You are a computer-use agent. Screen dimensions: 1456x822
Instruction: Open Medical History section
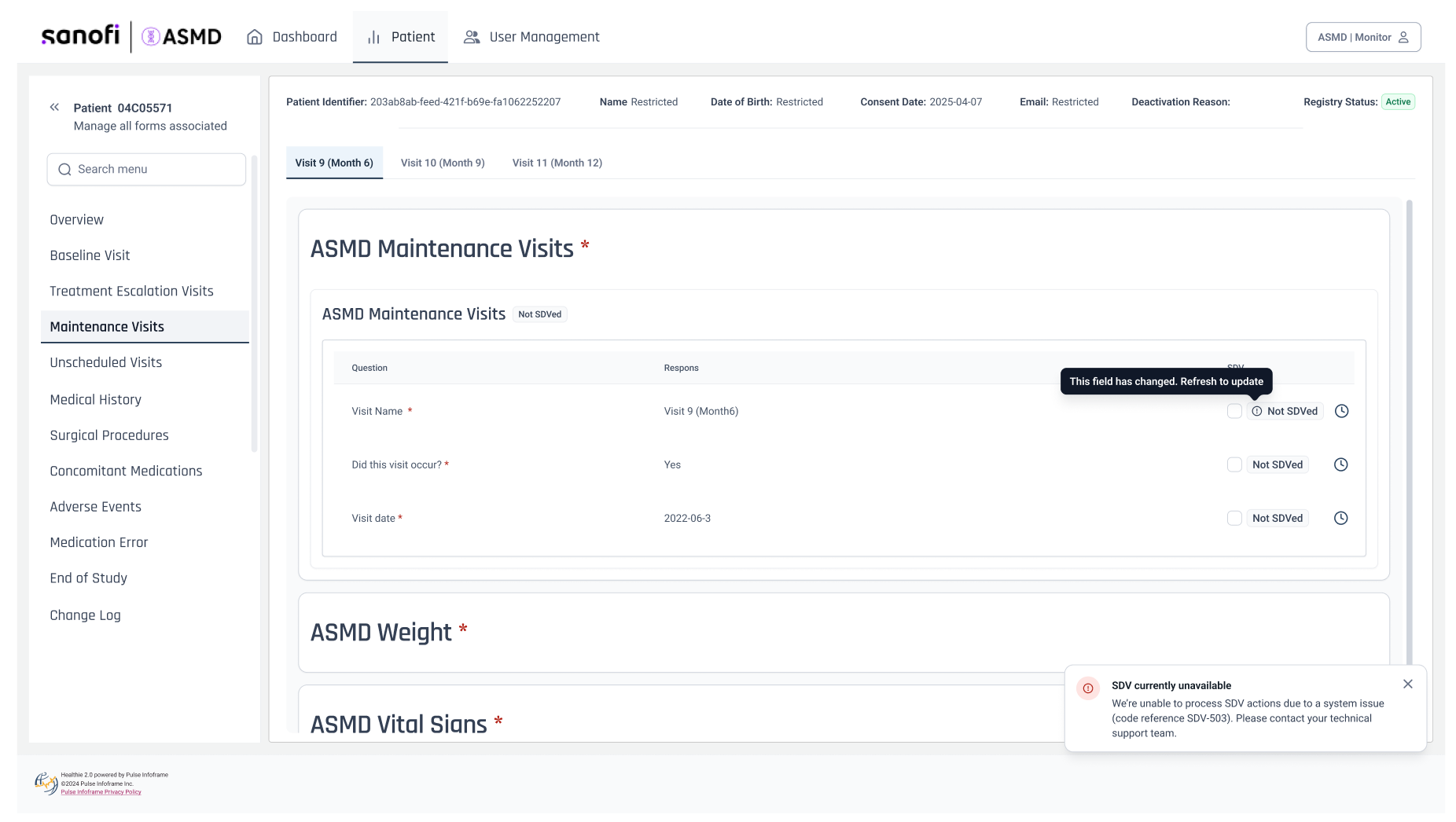[96, 399]
